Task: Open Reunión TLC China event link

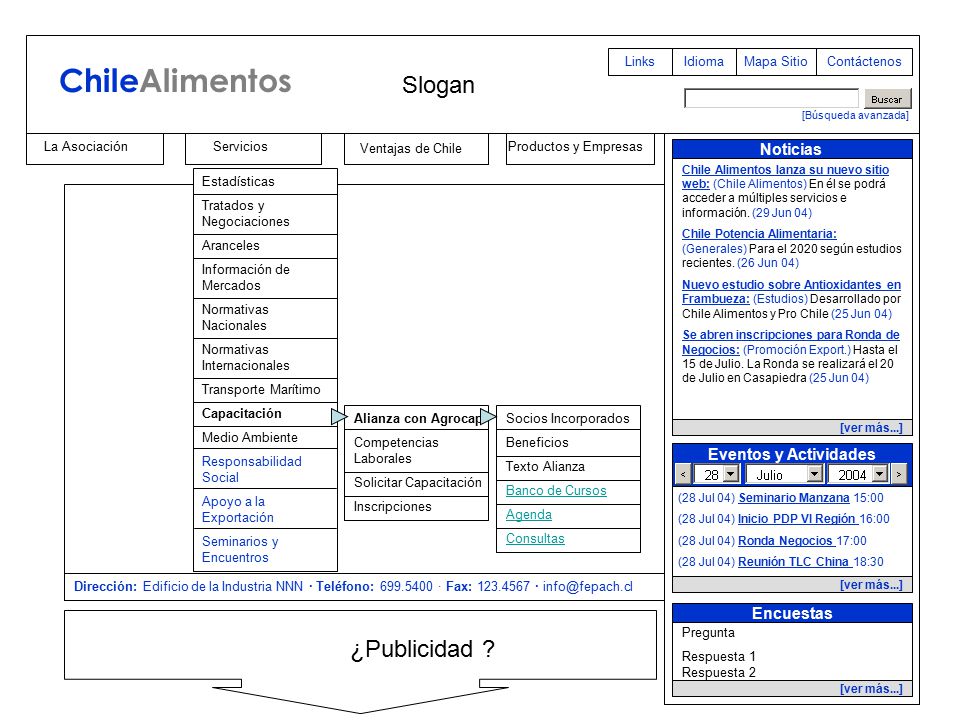Action: click(794, 562)
